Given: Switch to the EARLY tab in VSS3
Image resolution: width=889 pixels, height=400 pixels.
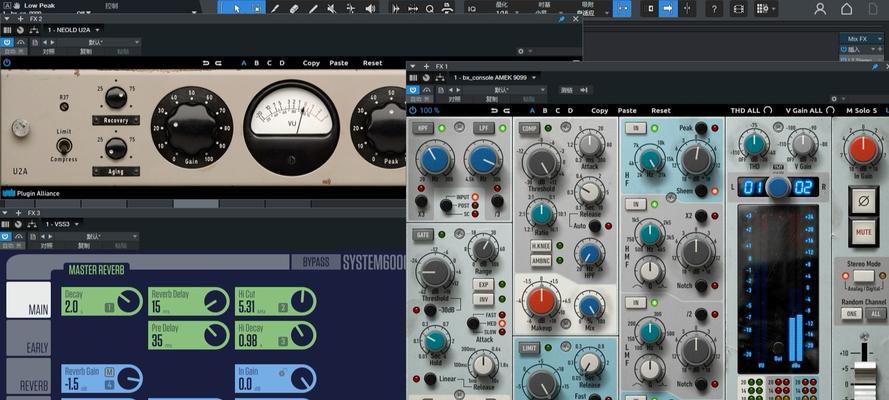Looking at the screenshot, I should tap(28, 338).
